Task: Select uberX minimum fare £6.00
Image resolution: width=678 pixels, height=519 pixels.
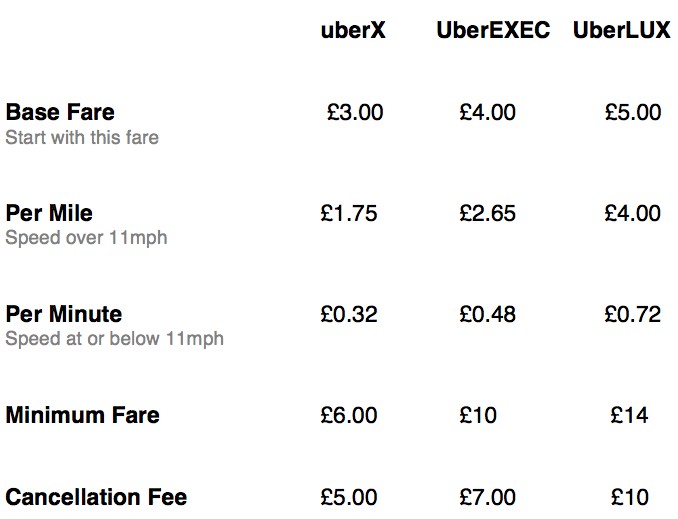Action: click(349, 415)
